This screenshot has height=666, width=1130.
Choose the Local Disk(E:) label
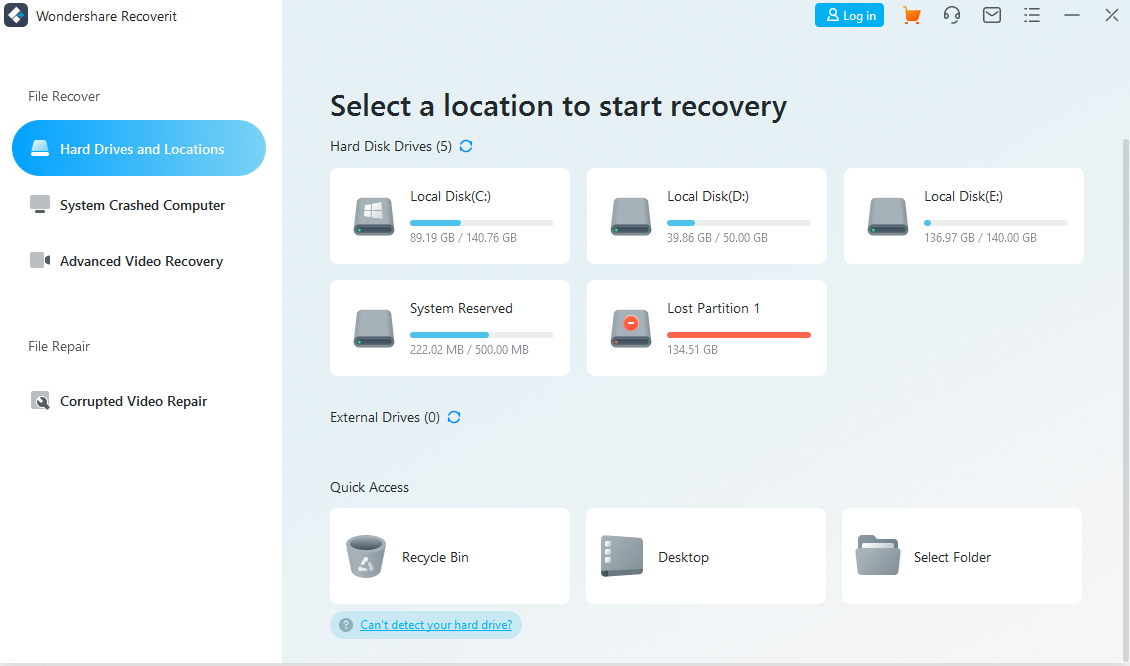[964, 197]
